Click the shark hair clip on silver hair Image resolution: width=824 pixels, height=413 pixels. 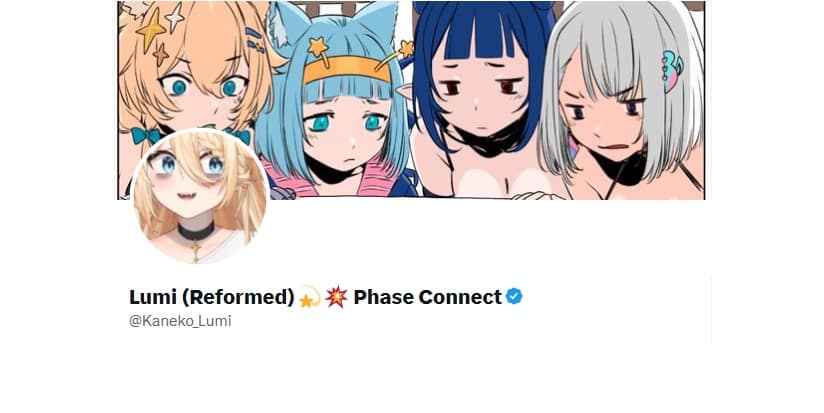(x=672, y=72)
